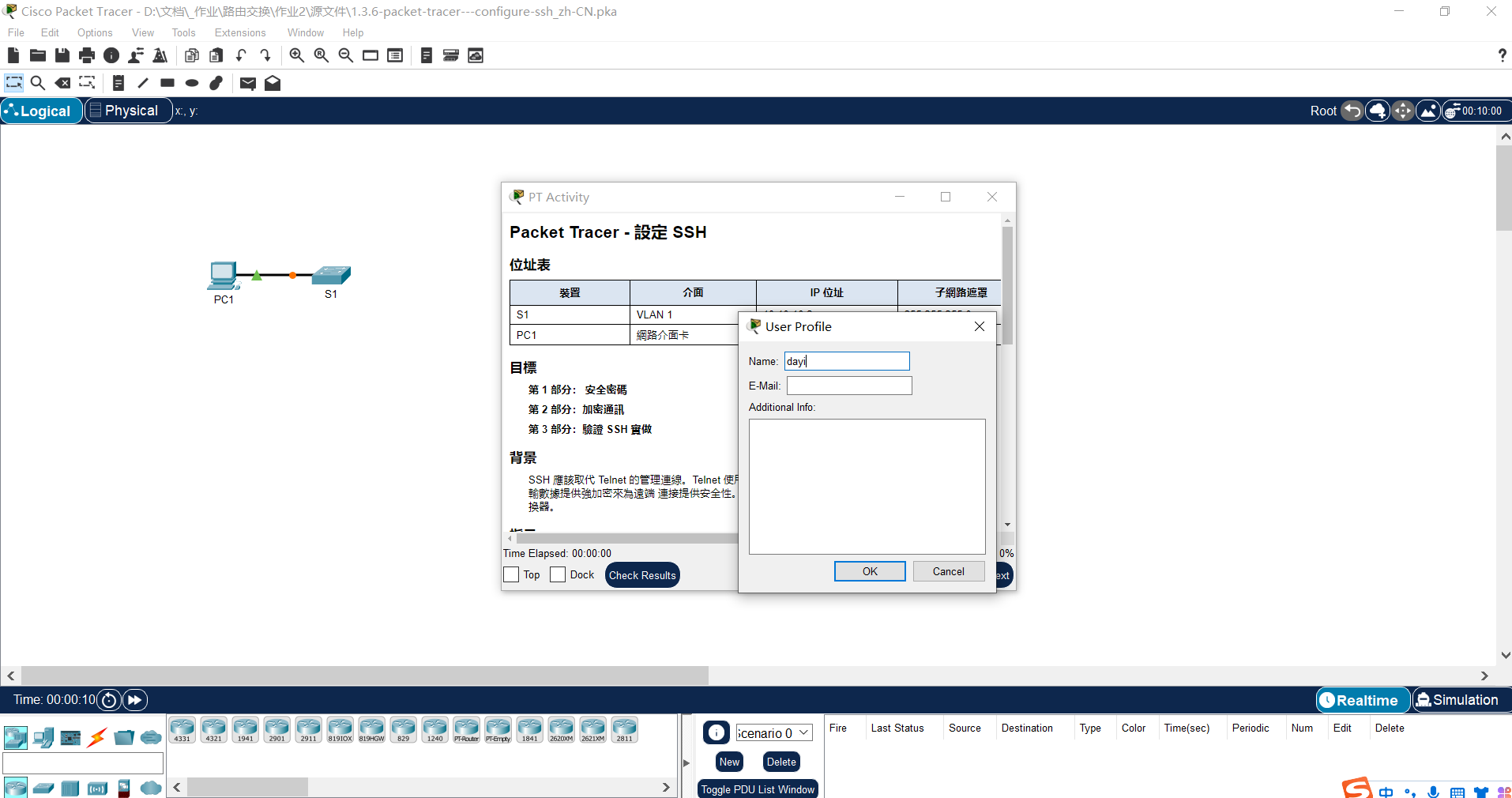Switch to Realtime mode
The image size is (1512, 798).
point(1363,700)
